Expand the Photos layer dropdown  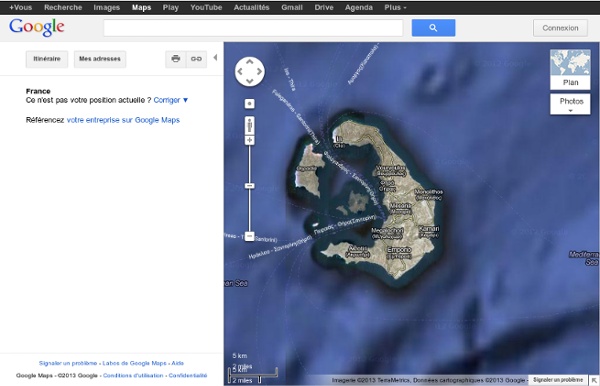[x=570, y=104]
